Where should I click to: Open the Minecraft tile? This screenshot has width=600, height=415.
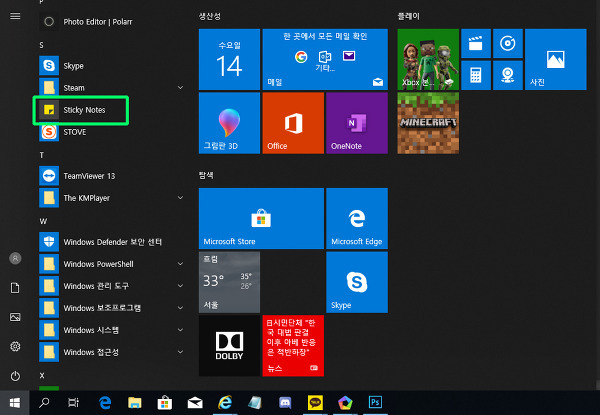click(x=428, y=123)
